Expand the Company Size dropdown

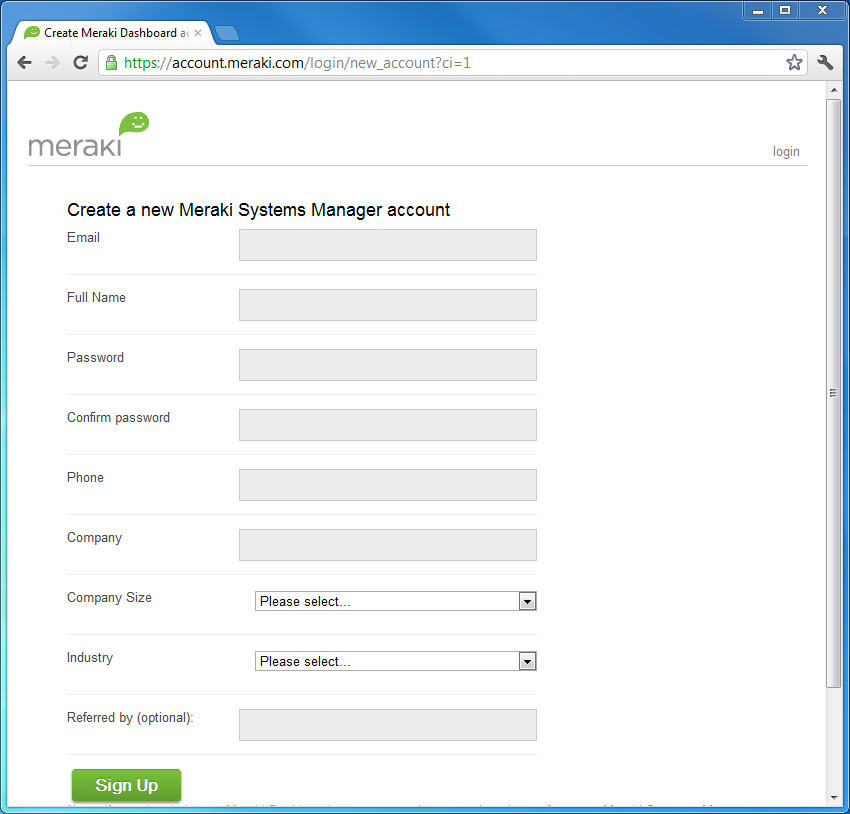[396, 601]
